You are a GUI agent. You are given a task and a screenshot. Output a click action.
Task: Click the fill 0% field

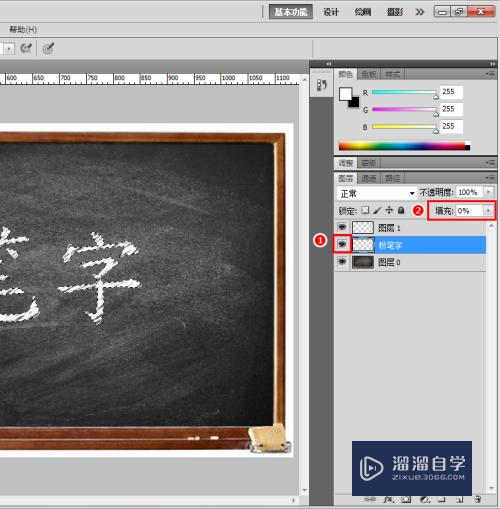469,211
